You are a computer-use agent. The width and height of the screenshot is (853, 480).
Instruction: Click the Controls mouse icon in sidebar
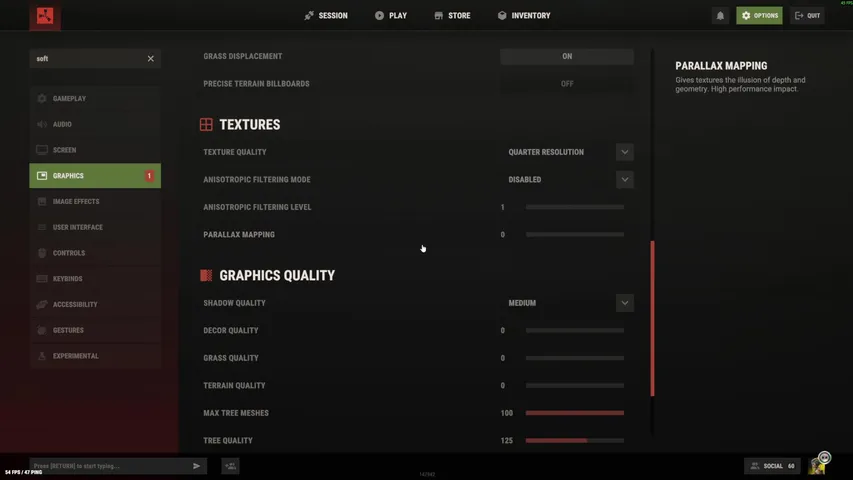(x=42, y=253)
